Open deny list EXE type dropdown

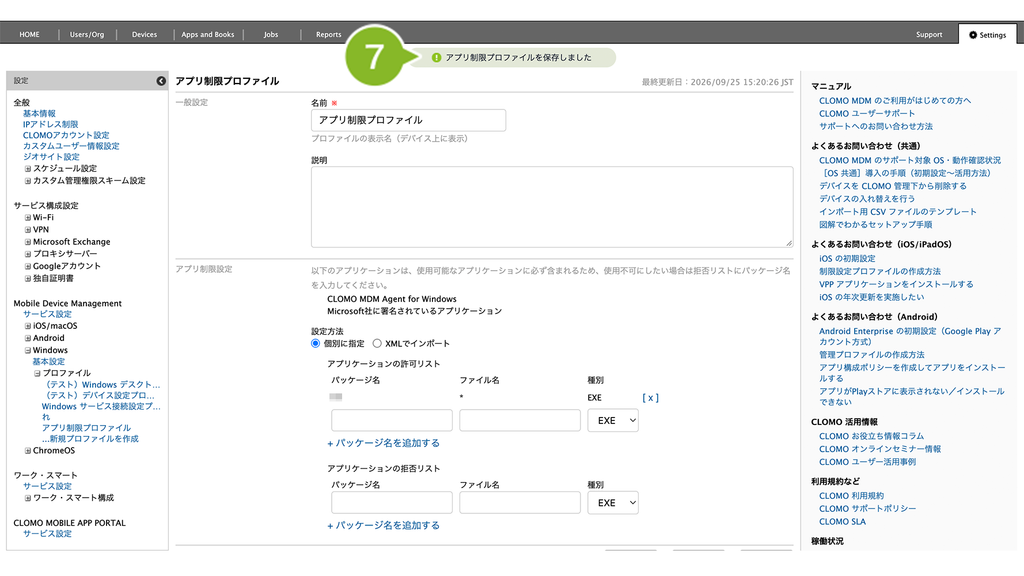[x=613, y=503]
